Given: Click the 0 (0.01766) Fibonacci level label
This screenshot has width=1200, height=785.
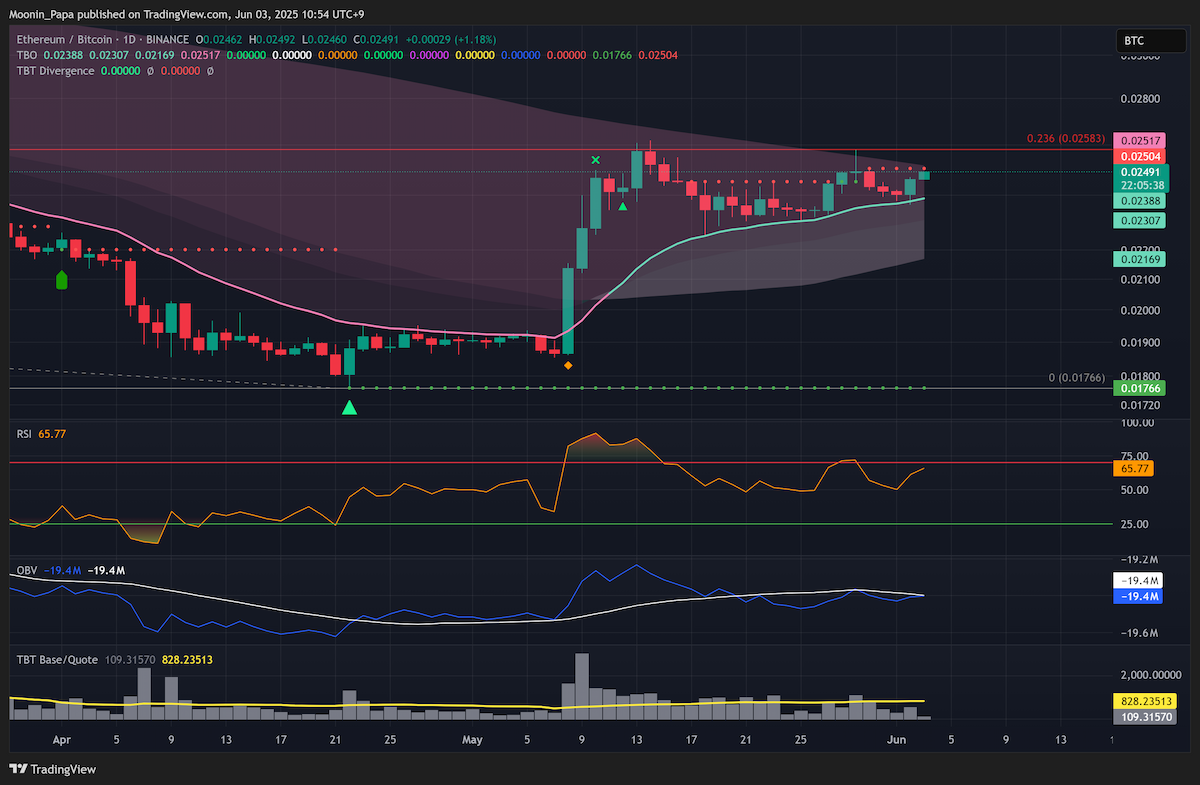Looking at the screenshot, I should click(x=1077, y=376).
